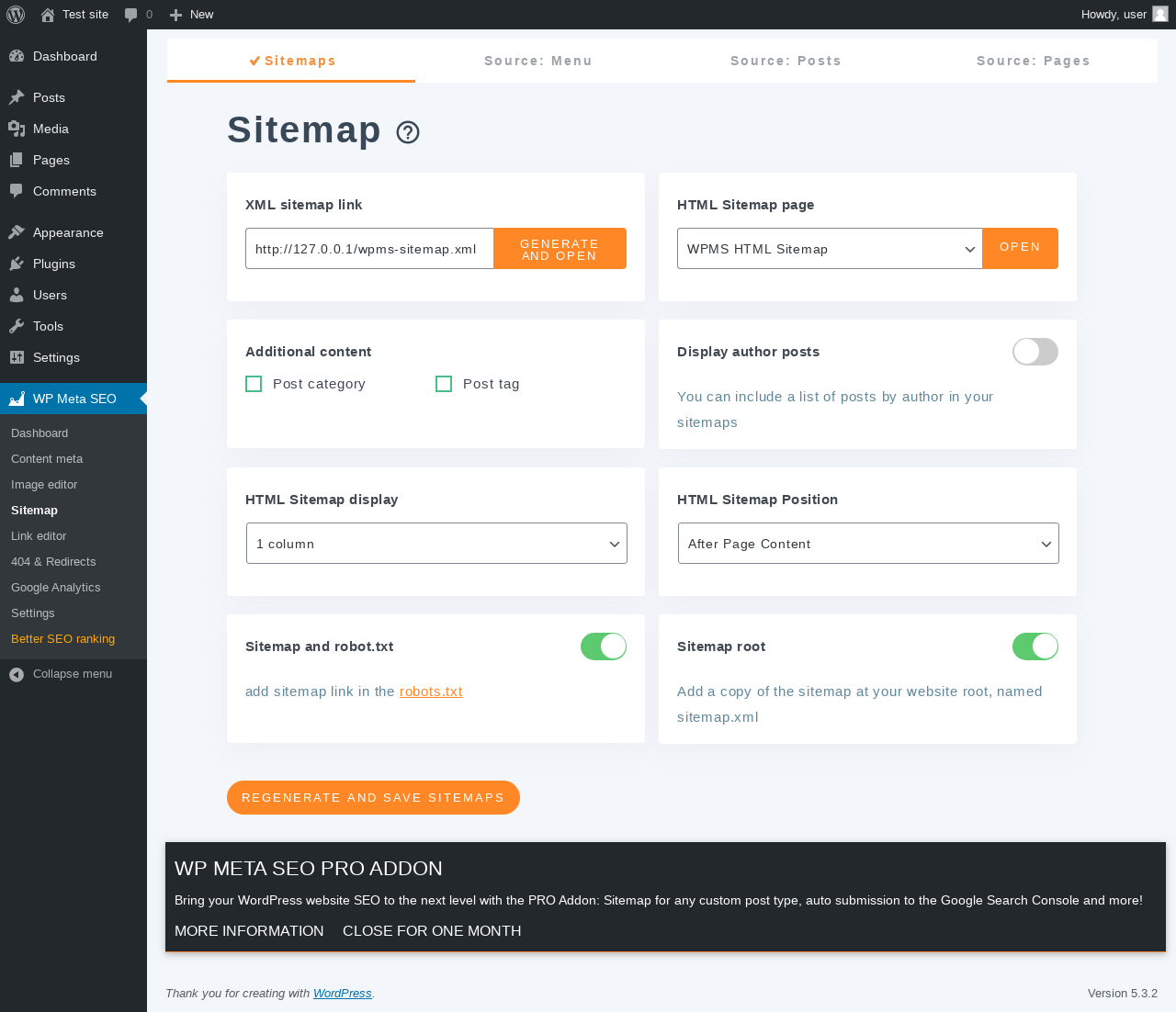1176x1012 pixels.
Task: Click the plus New icon in admin bar
Action: [176, 15]
